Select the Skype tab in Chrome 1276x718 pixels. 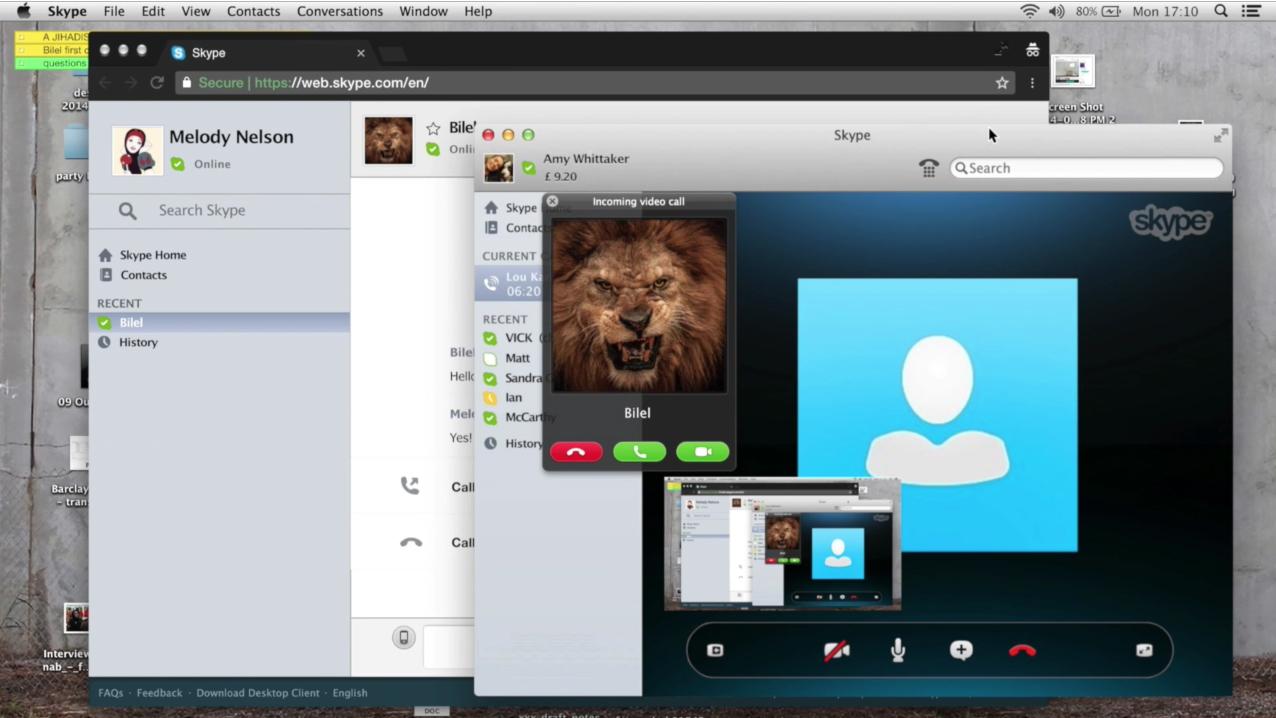tap(267, 53)
